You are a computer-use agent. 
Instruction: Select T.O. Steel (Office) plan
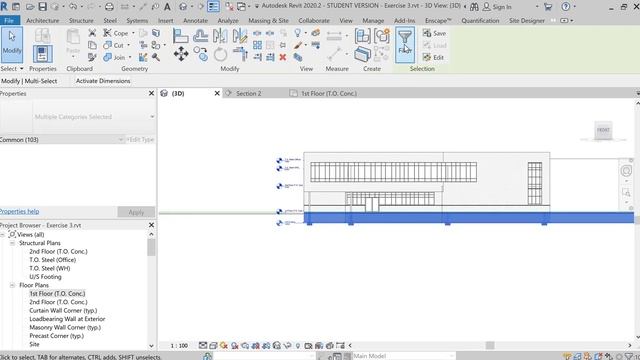53,260
